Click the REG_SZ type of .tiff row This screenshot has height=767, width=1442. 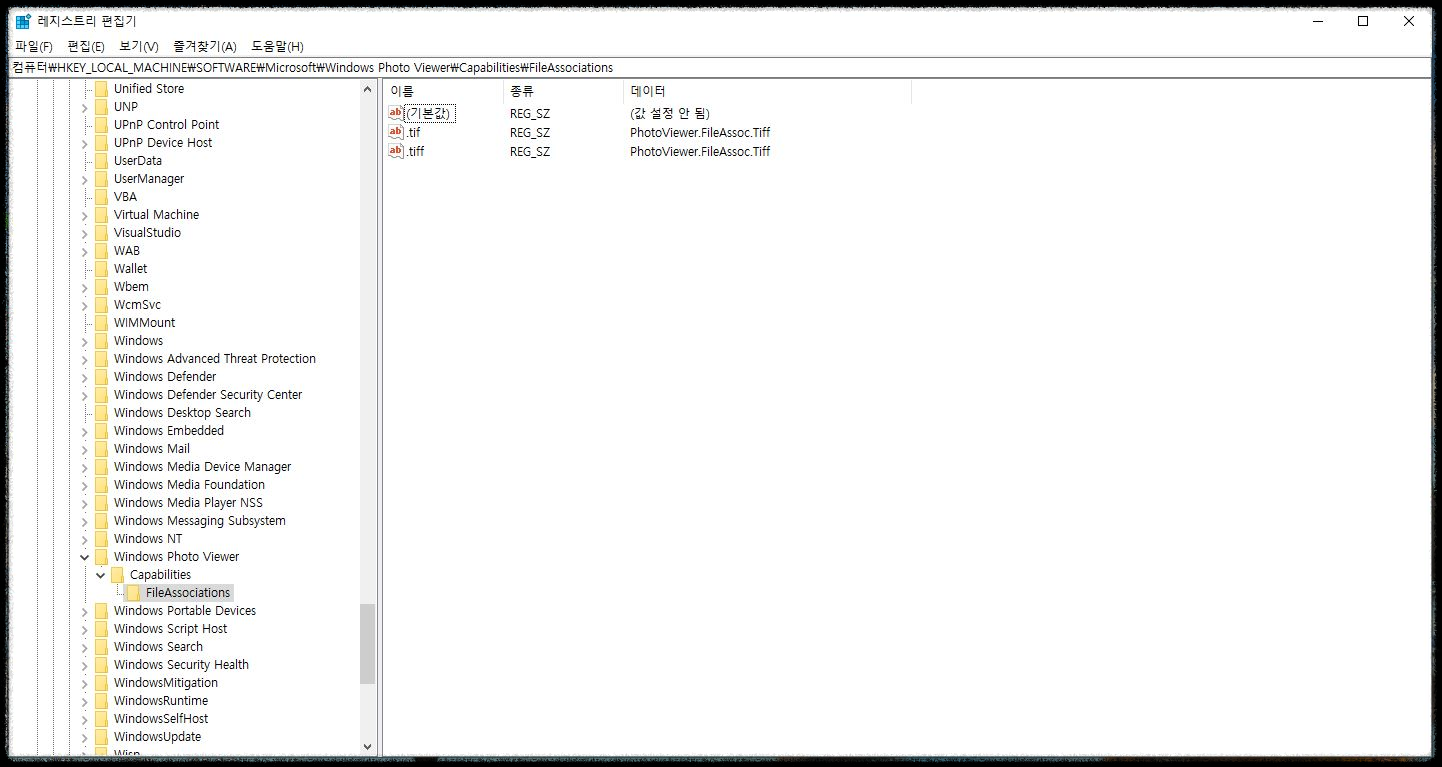530,151
